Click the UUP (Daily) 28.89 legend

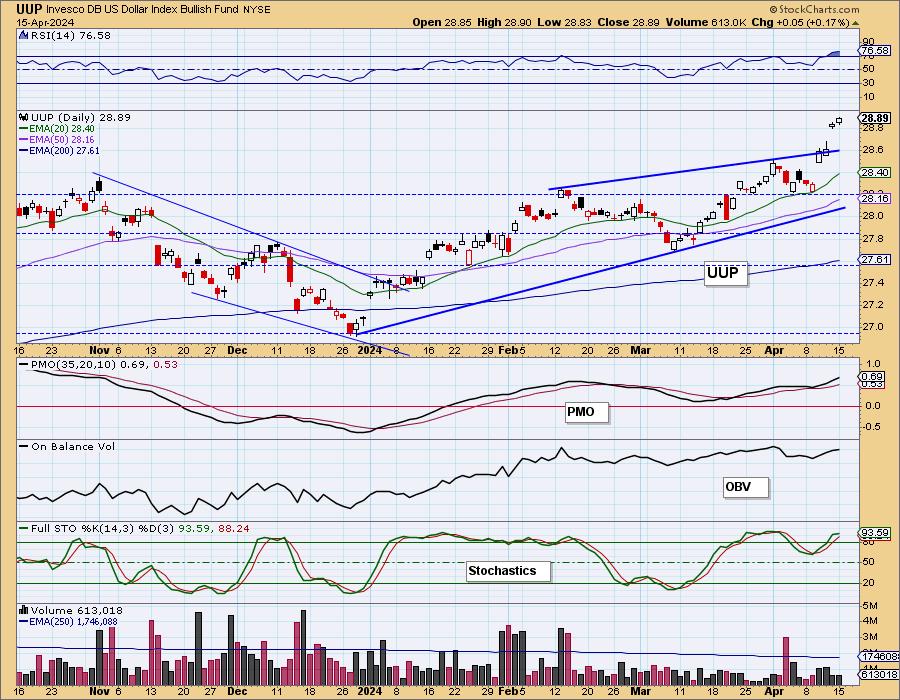tap(80, 117)
